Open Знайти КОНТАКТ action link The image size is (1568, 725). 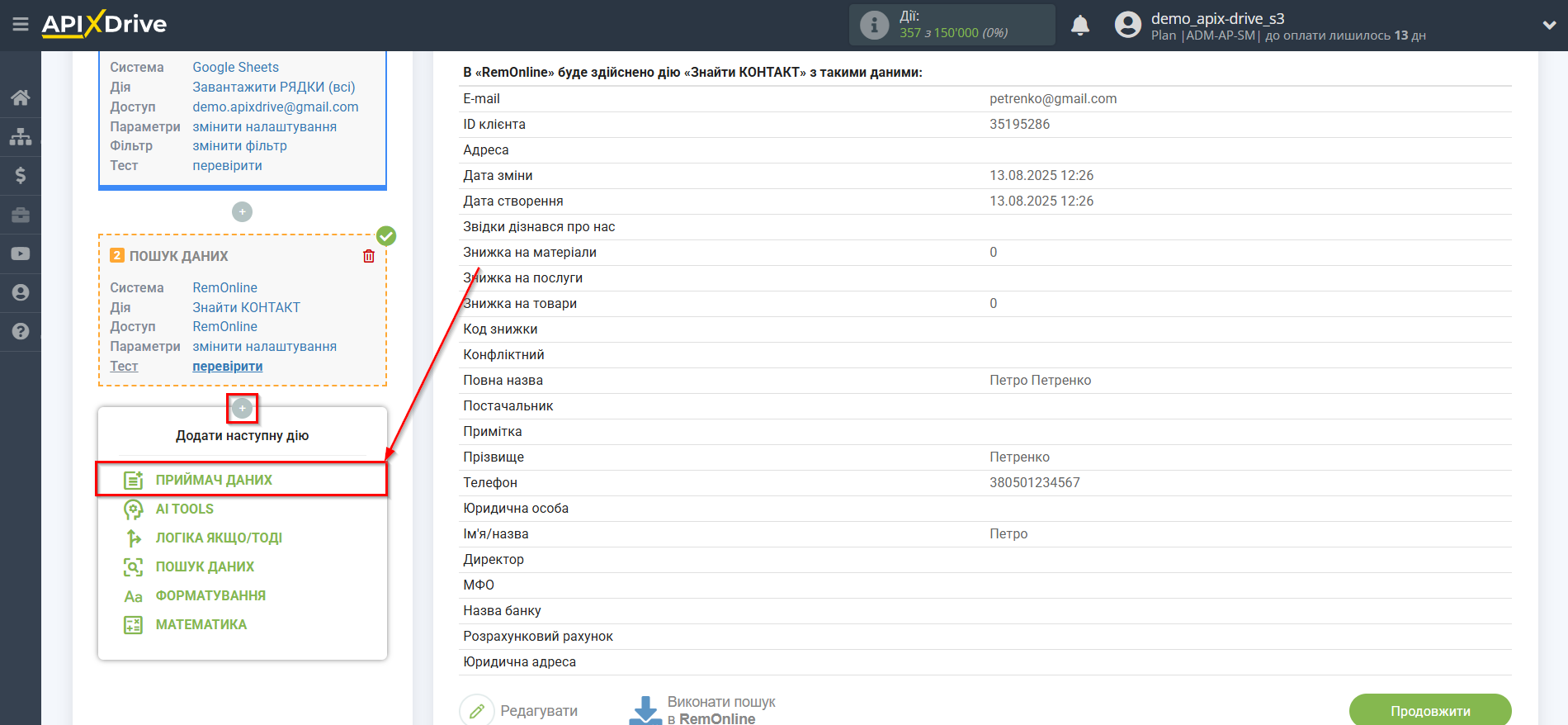point(246,308)
